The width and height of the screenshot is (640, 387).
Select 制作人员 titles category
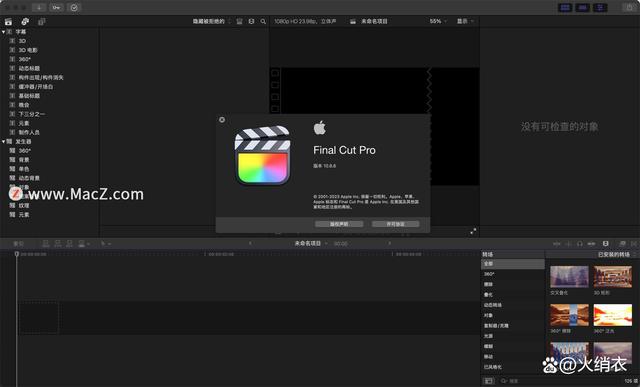pyautogui.click(x=29, y=133)
